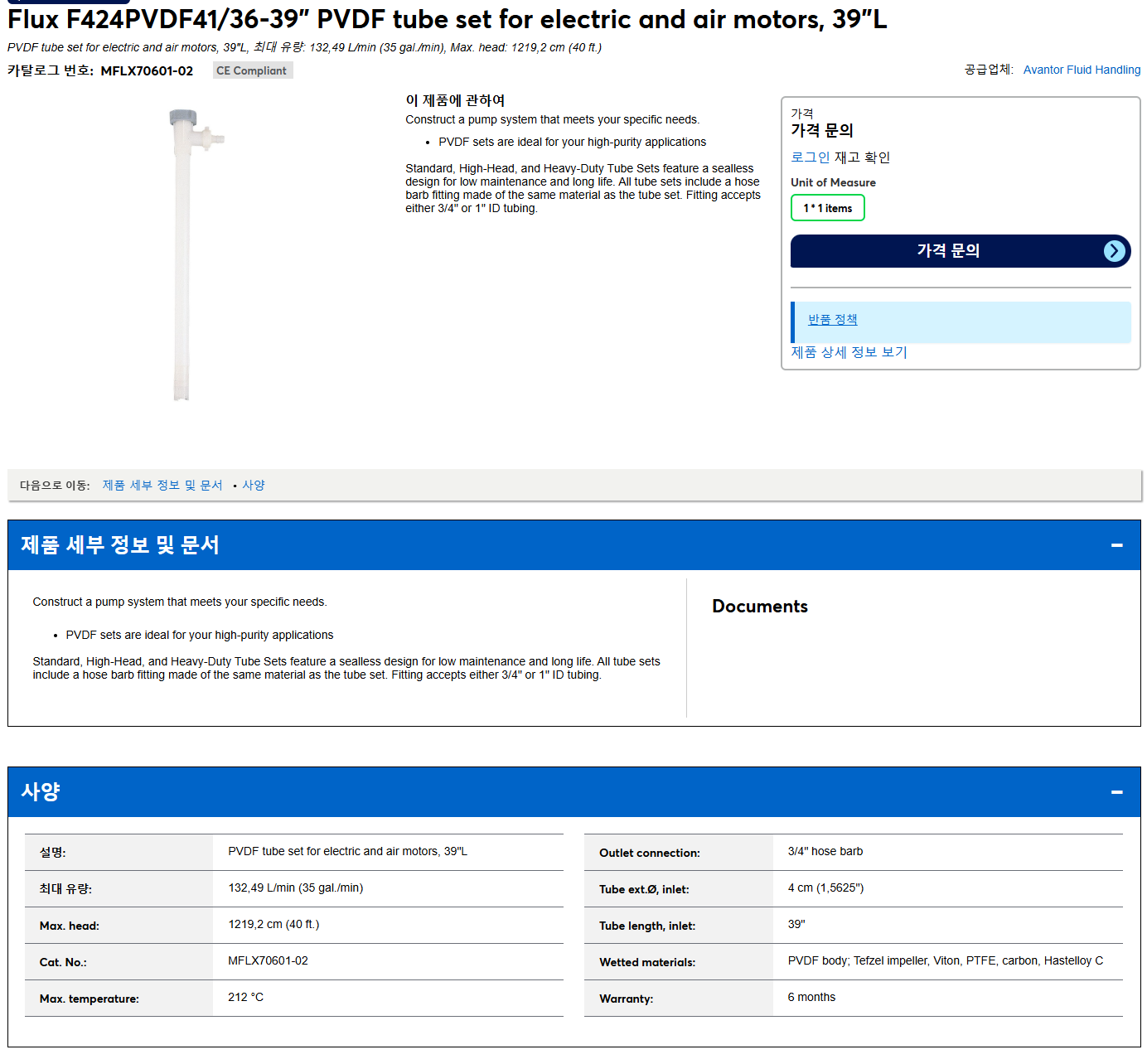Screen dimensions: 1147x1064
Task: Click the Documents heading
Action: coord(760,607)
